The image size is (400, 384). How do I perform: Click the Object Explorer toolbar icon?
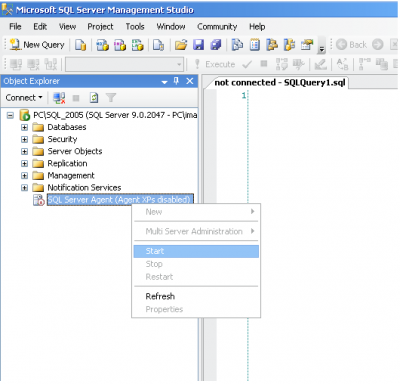[272, 45]
